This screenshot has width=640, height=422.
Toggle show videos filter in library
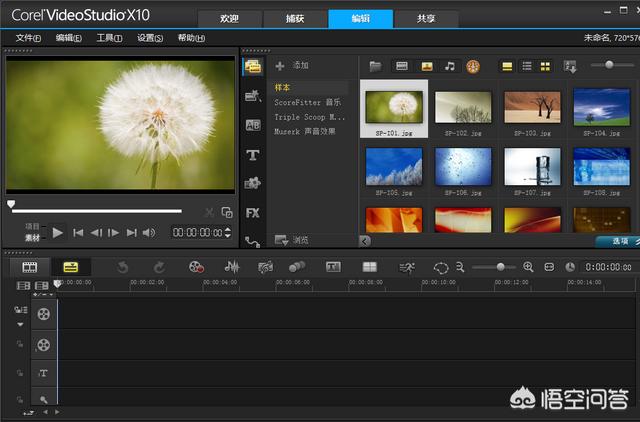(x=402, y=66)
